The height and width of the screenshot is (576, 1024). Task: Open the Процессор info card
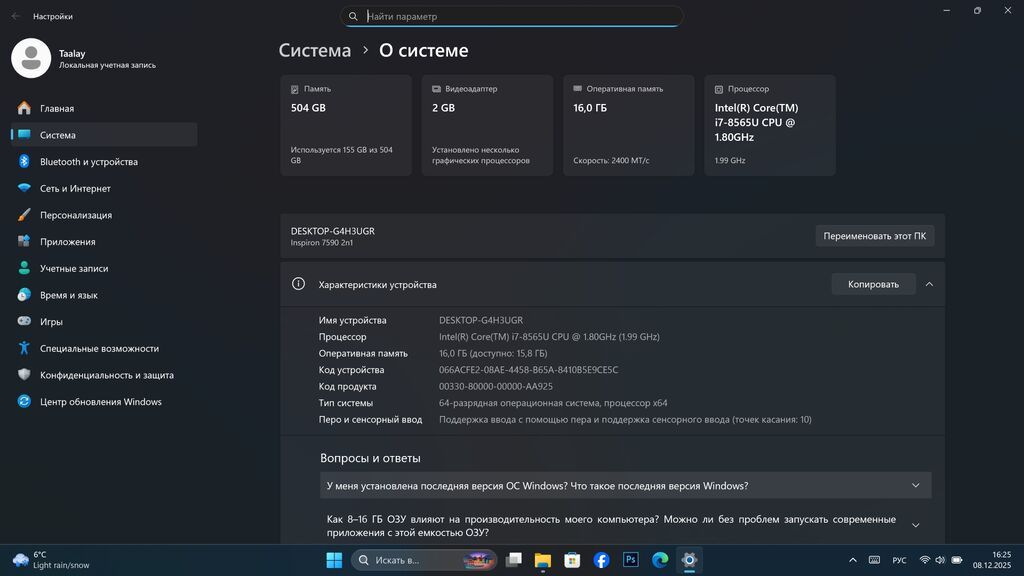pos(770,125)
